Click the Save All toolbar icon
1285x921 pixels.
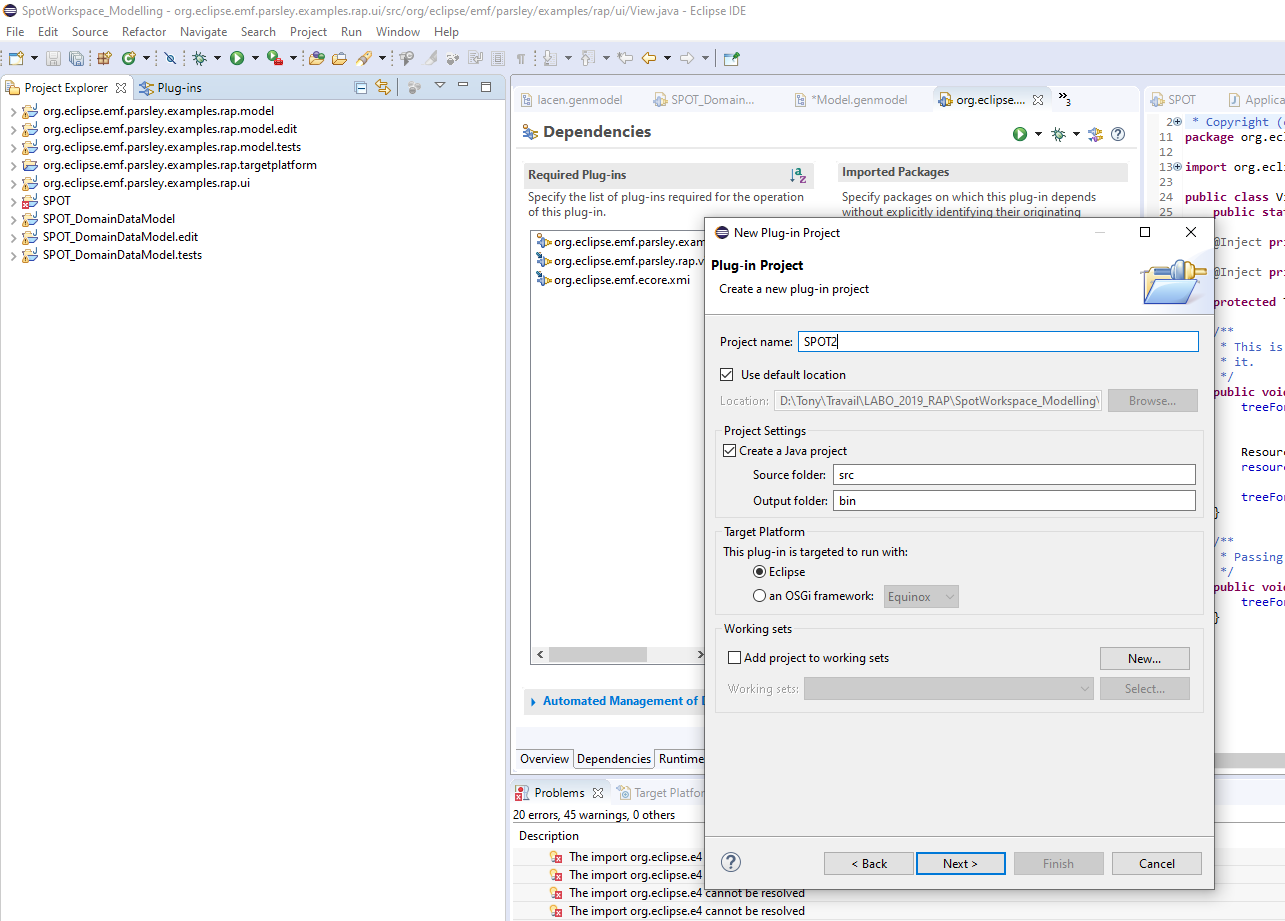pyautogui.click(x=76, y=58)
